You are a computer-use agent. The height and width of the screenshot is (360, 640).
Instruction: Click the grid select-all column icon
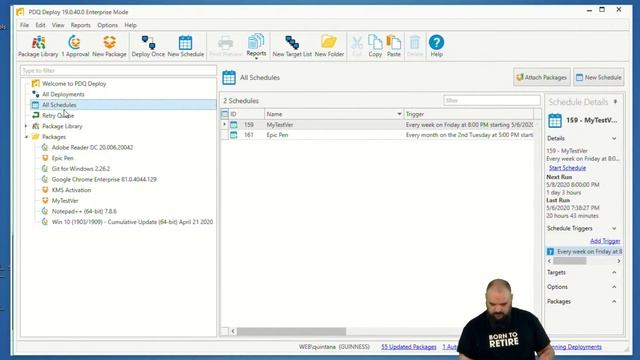pos(224,114)
